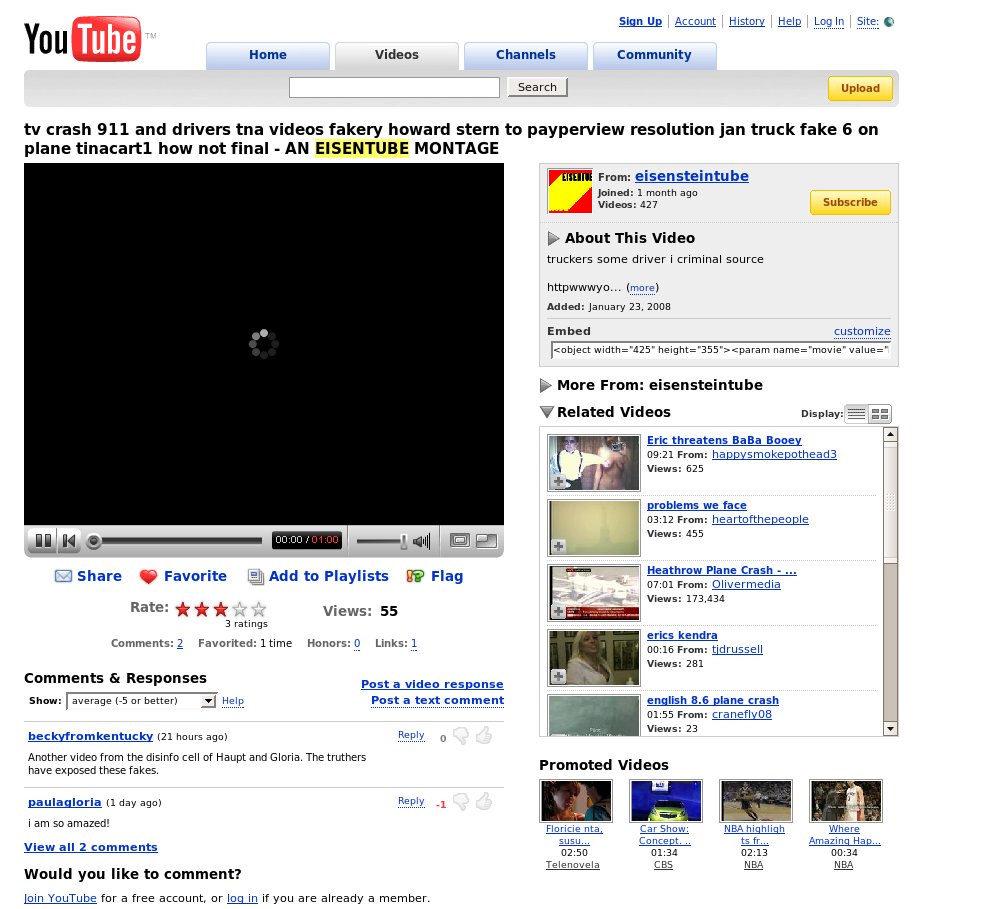
Task: Pause the video with the pause button
Action: tap(43, 541)
